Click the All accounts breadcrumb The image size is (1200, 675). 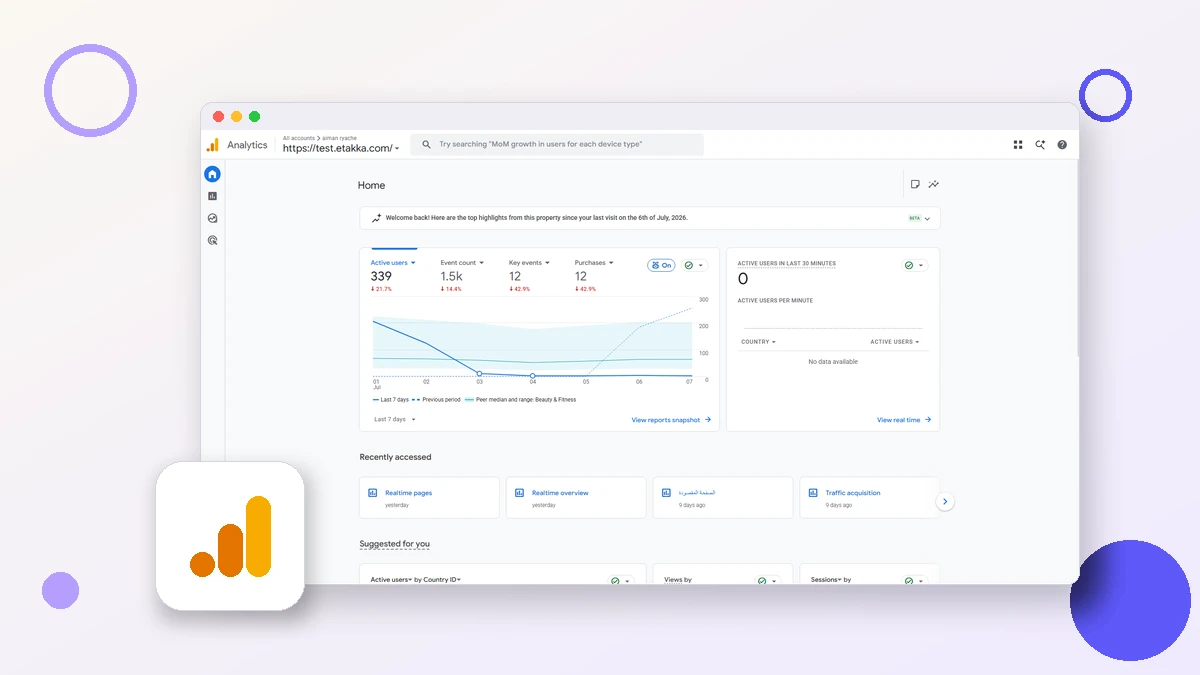299,138
